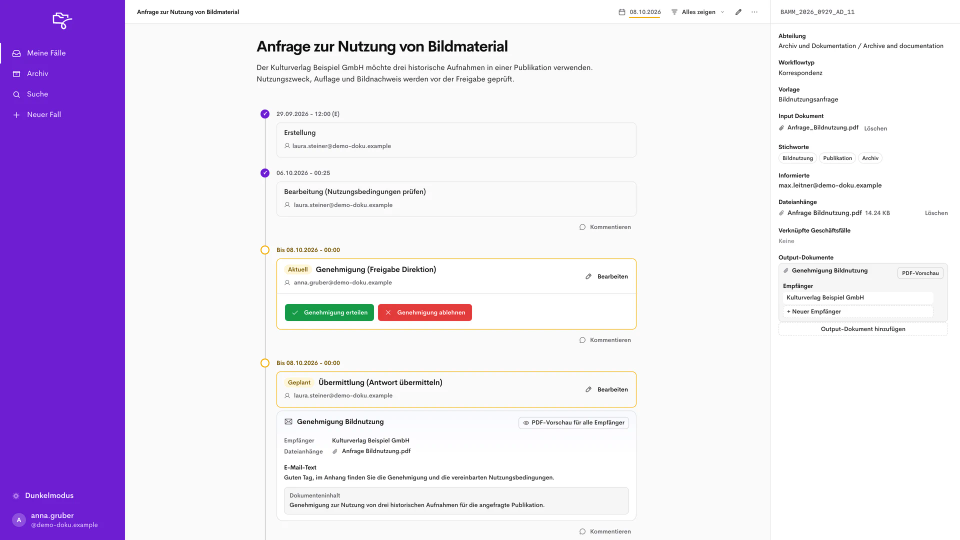Click the pencil edit icon in header
This screenshot has height=540, width=960.
[x=738, y=12]
